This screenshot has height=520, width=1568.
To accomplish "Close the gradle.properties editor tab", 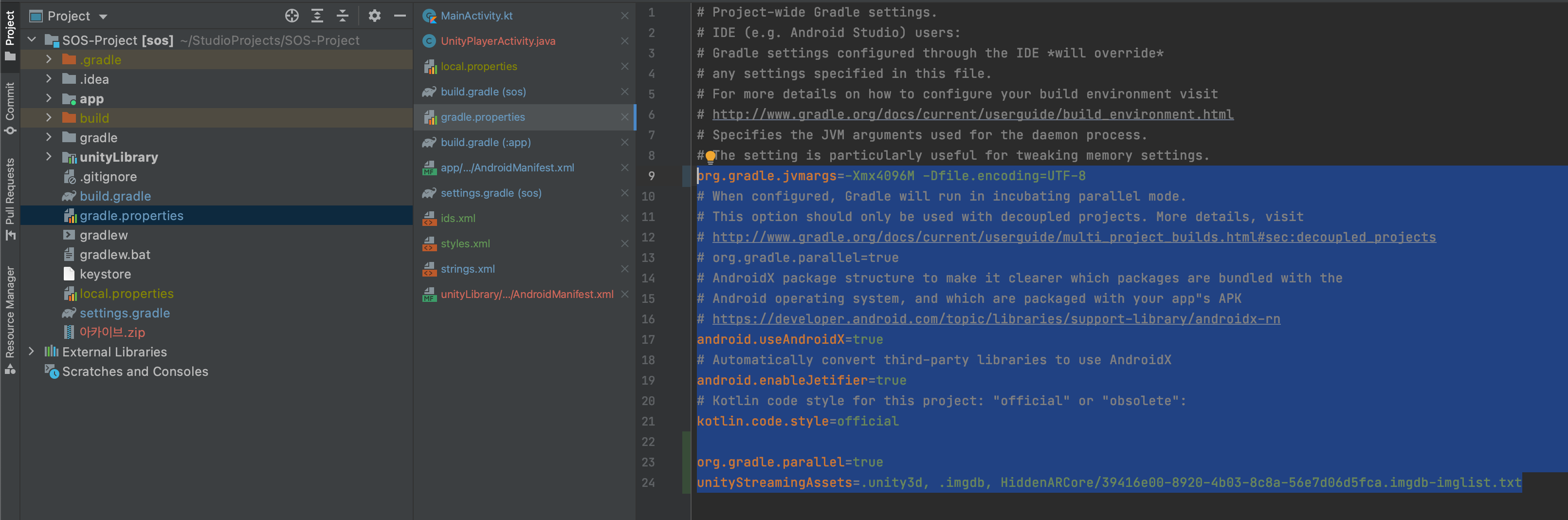I will click(624, 117).
